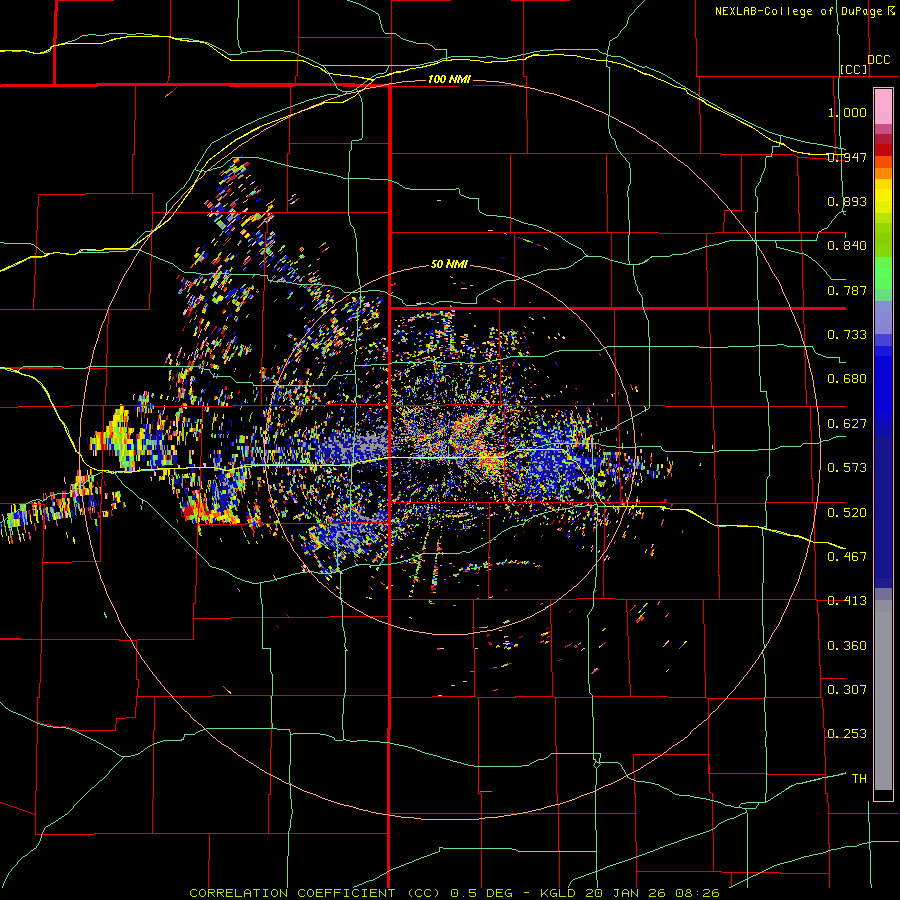Select the 0.413 legend value
The width and height of the screenshot is (900, 900).
[847, 601]
